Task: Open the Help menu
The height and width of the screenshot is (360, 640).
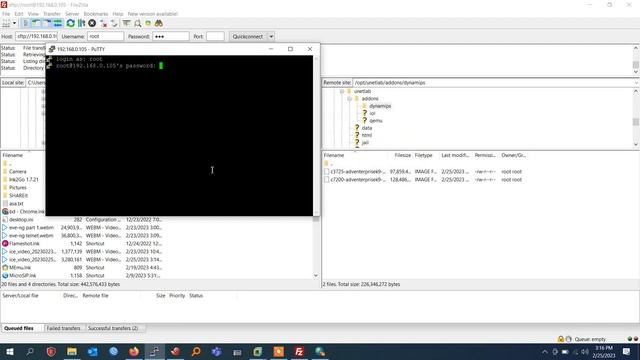Action: pos(118,14)
